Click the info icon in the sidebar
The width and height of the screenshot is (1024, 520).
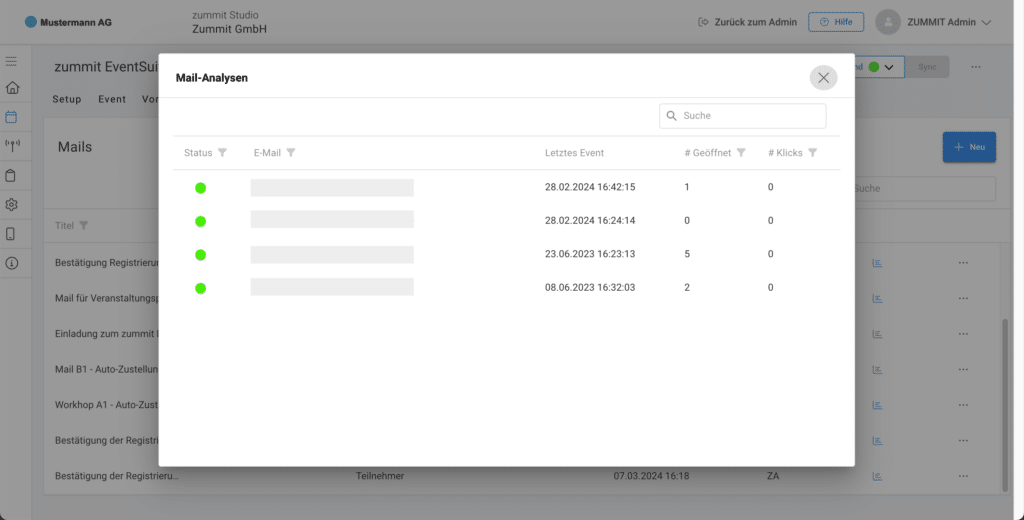[x=12, y=264]
